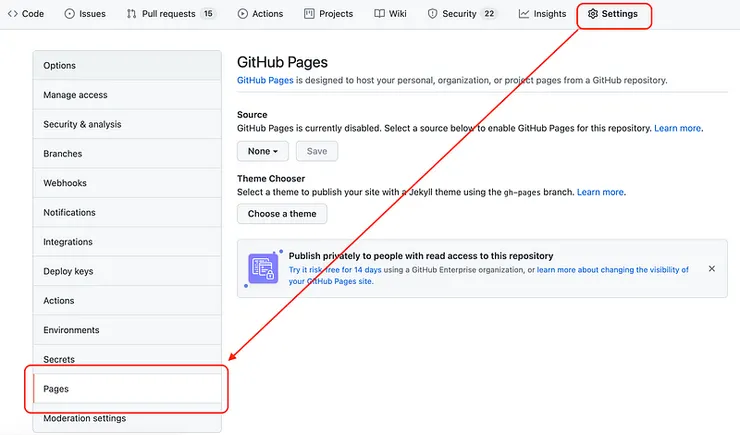Open the Insights tab
The width and height of the screenshot is (740, 435).
(542, 14)
